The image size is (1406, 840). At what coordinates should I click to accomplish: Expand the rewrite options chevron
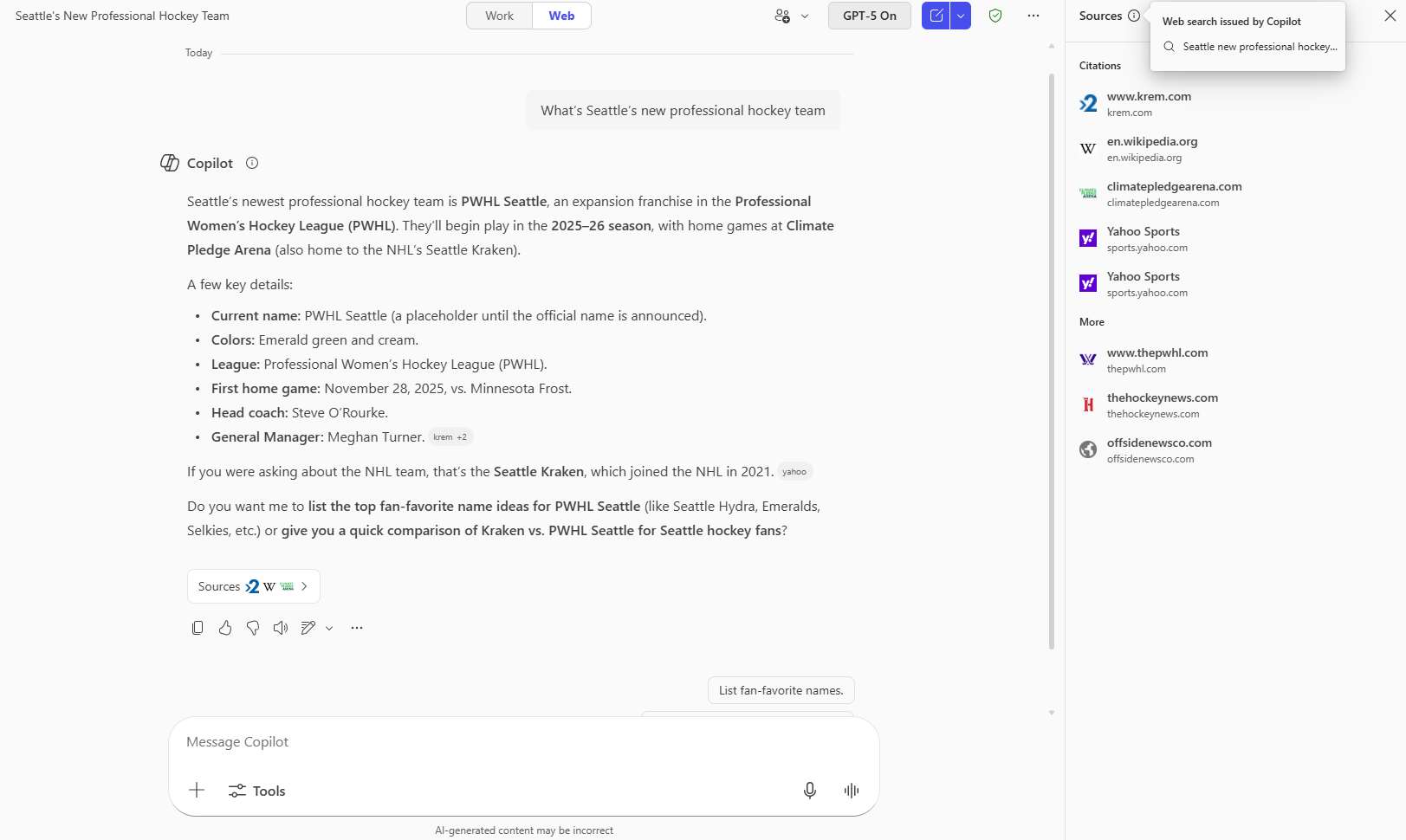click(x=328, y=627)
